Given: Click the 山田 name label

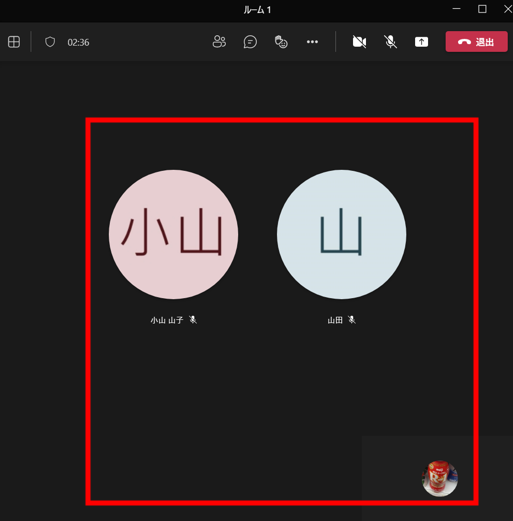Looking at the screenshot, I should click(335, 320).
